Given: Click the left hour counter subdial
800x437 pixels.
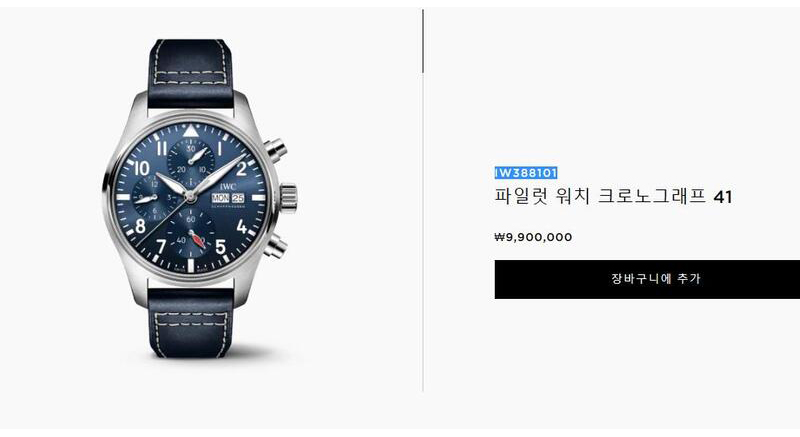Looking at the screenshot, I should tap(153, 198).
